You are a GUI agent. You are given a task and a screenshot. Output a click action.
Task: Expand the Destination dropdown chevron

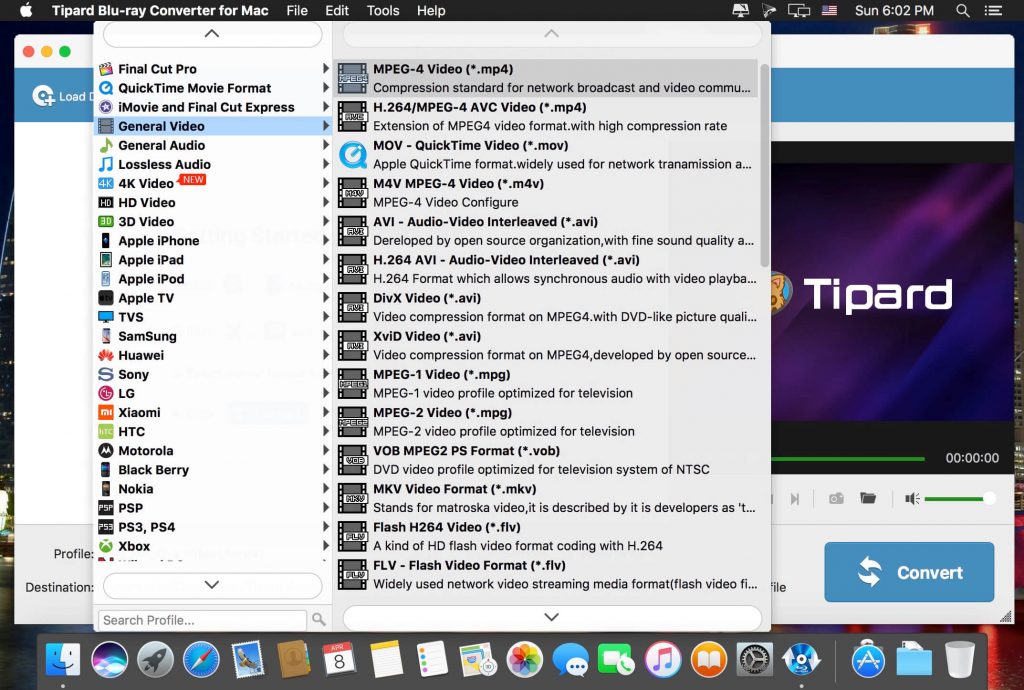(x=212, y=584)
